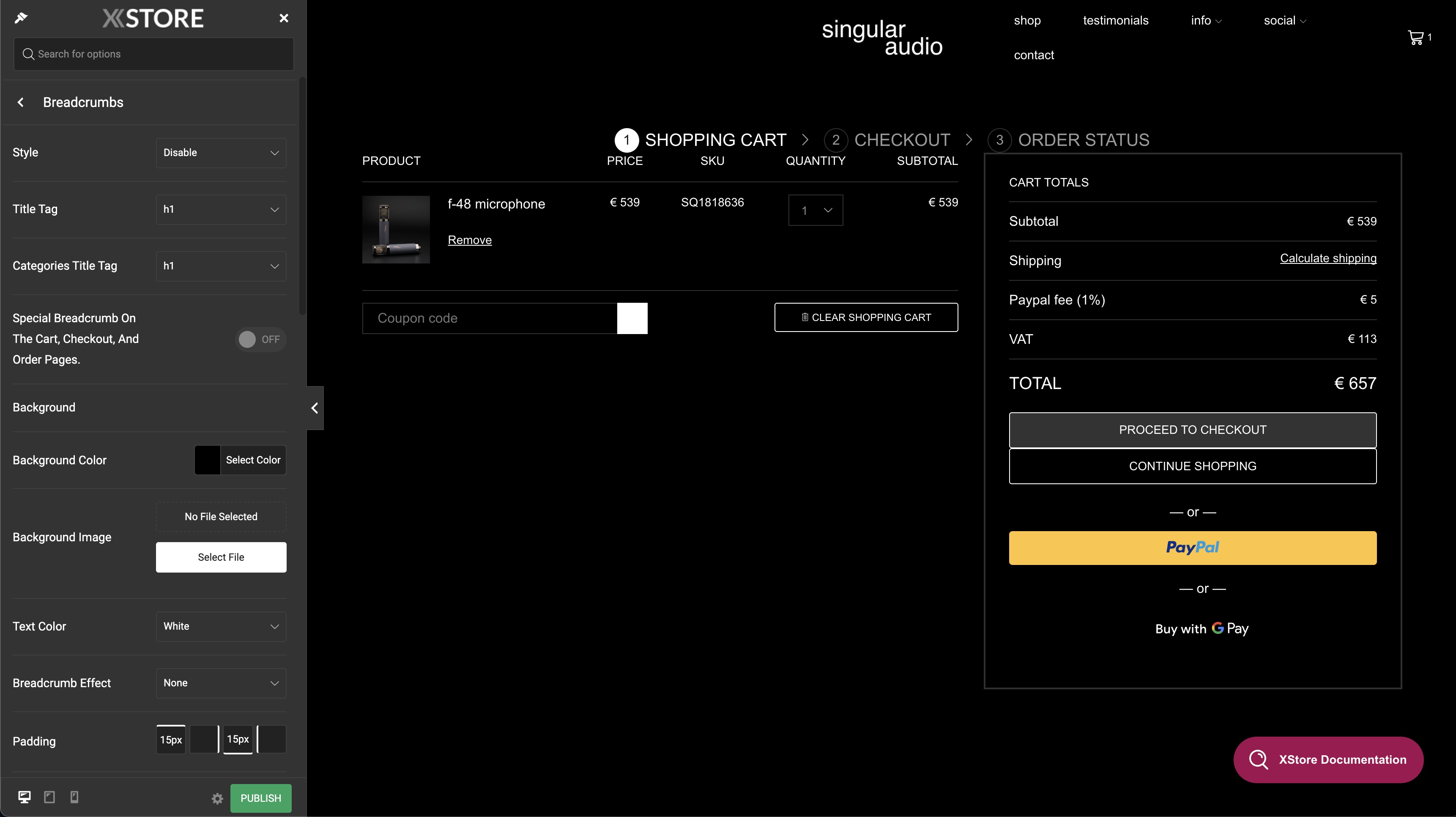
Task: Expand the info menu
Action: point(1206,20)
